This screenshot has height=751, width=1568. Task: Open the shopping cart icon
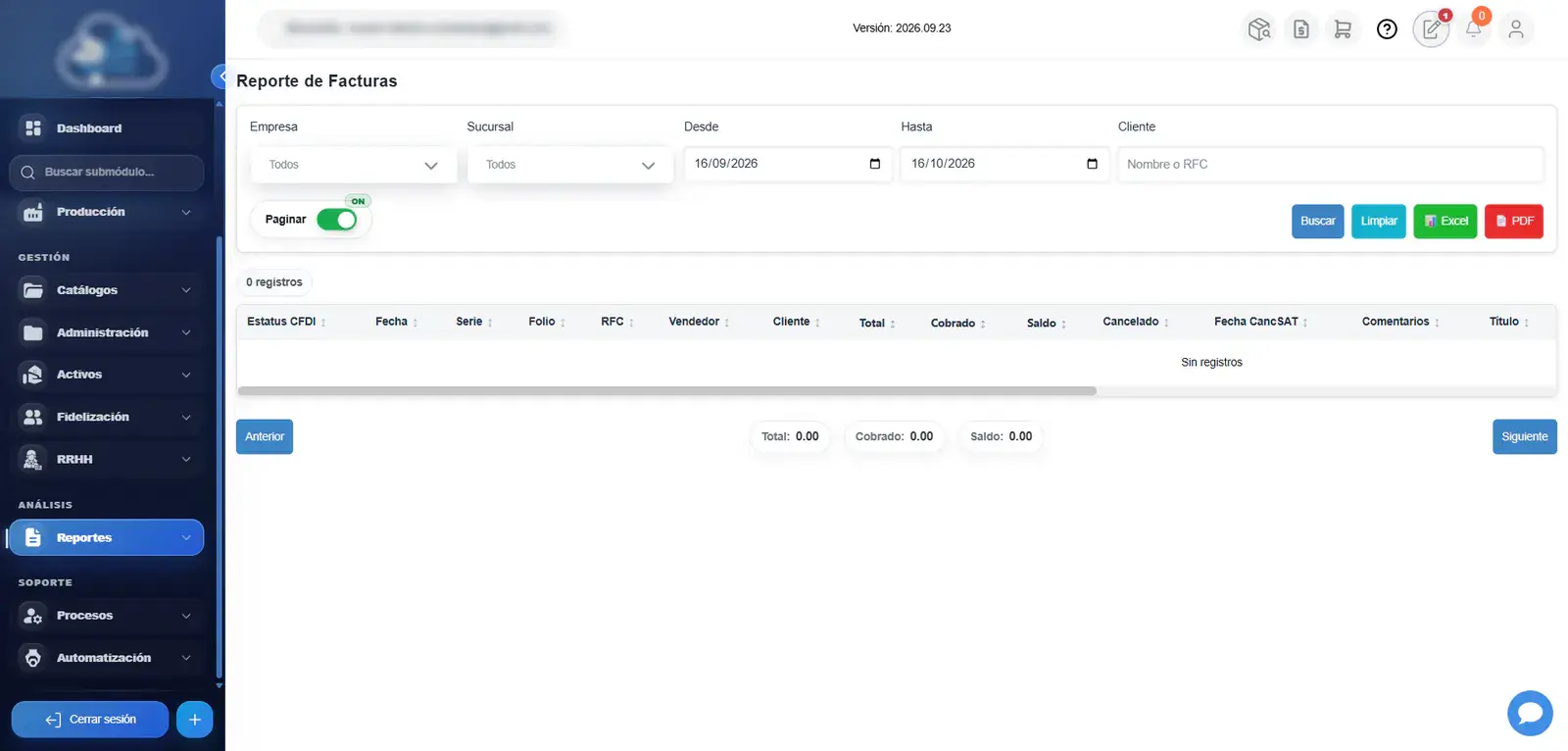[1343, 29]
